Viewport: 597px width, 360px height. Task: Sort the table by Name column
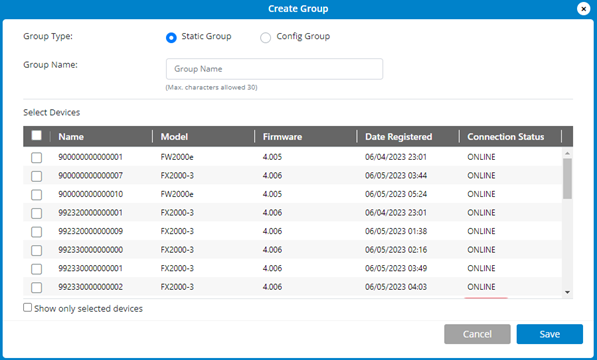click(71, 137)
